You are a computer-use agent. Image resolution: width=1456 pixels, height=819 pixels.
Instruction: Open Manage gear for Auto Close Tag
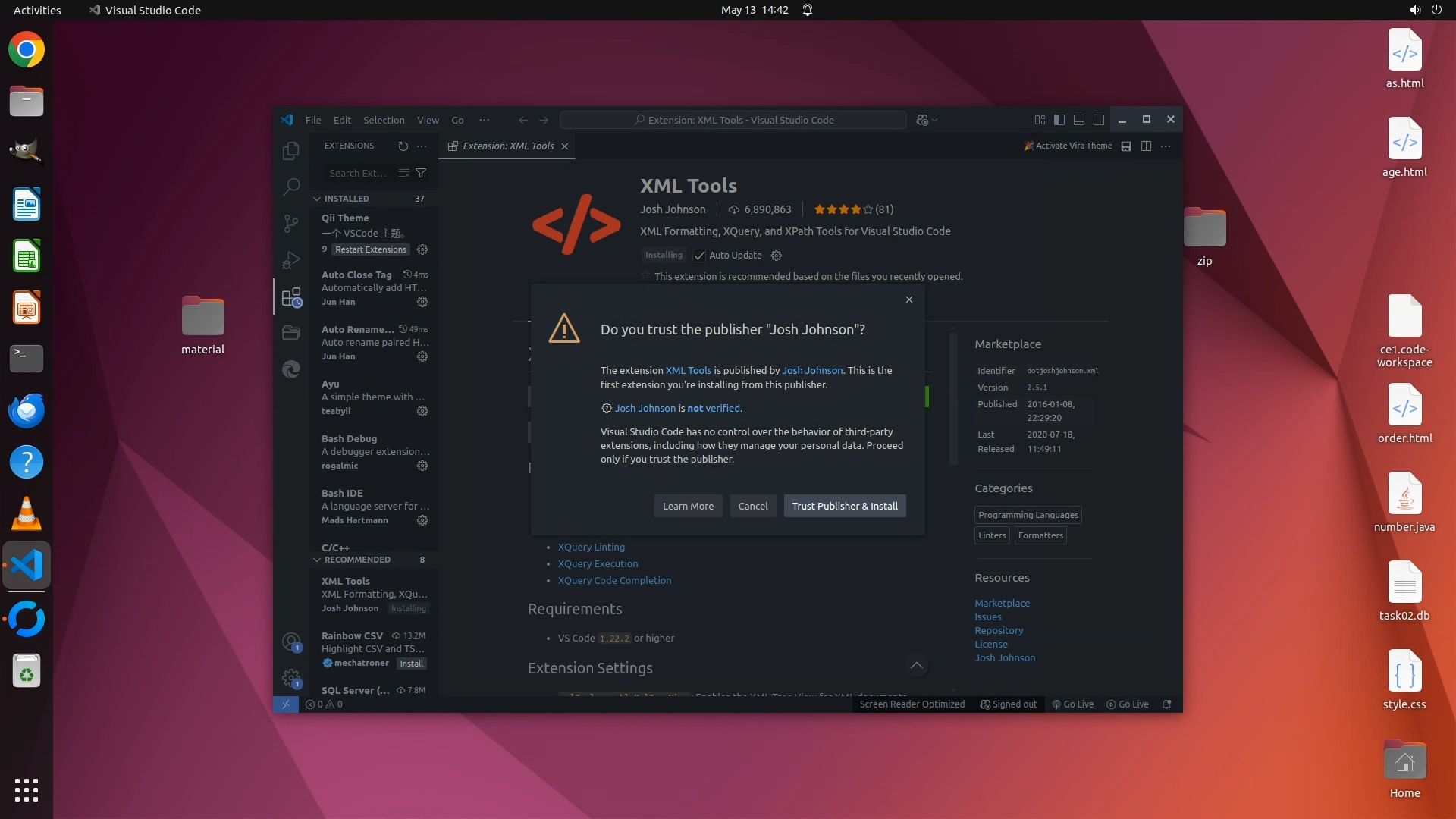pyautogui.click(x=422, y=302)
